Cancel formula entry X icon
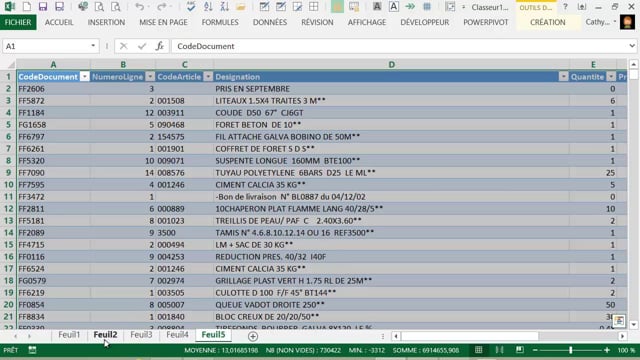The image size is (640, 360). point(124,46)
